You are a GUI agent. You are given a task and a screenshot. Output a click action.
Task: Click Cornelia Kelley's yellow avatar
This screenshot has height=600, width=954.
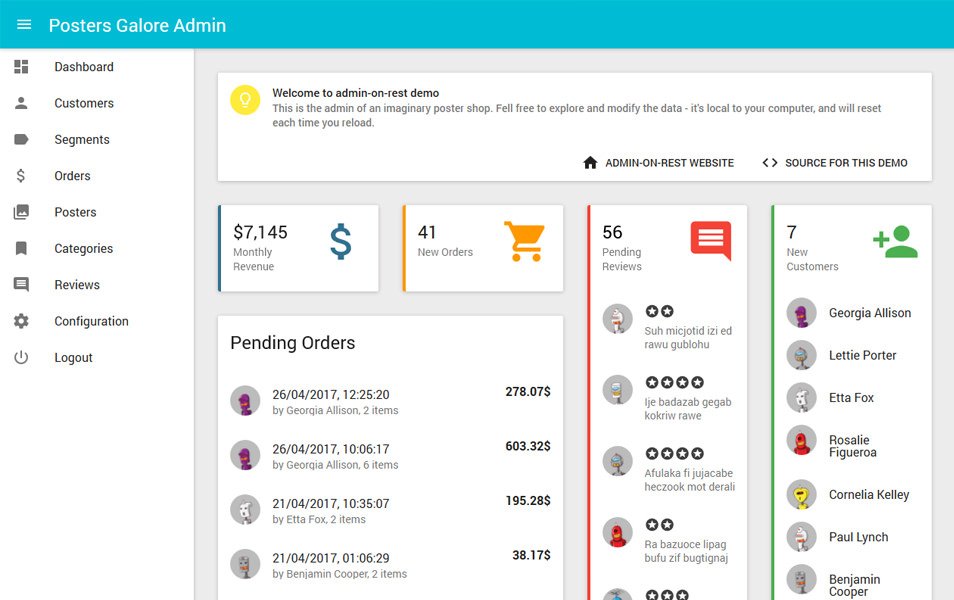(x=801, y=495)
